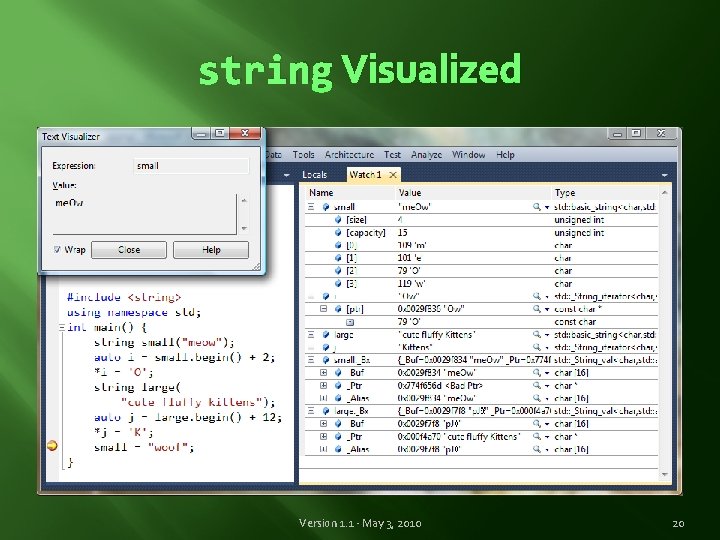
Task: Click magnifier on 'Kittens' iterator row
Action: pos(536,347)
